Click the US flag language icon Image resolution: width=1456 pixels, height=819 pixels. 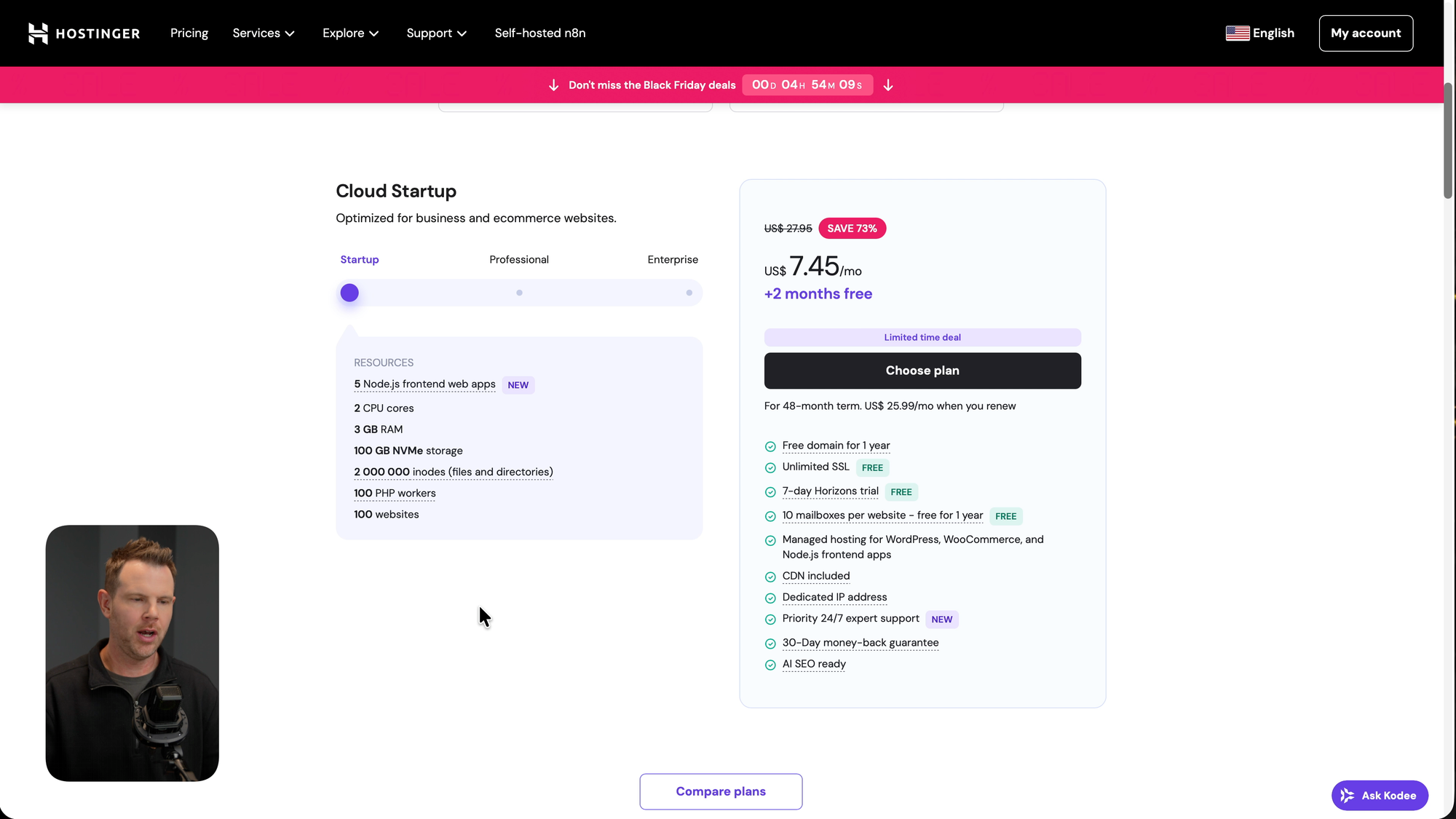pyautogui.click(x=1237, y=33)
